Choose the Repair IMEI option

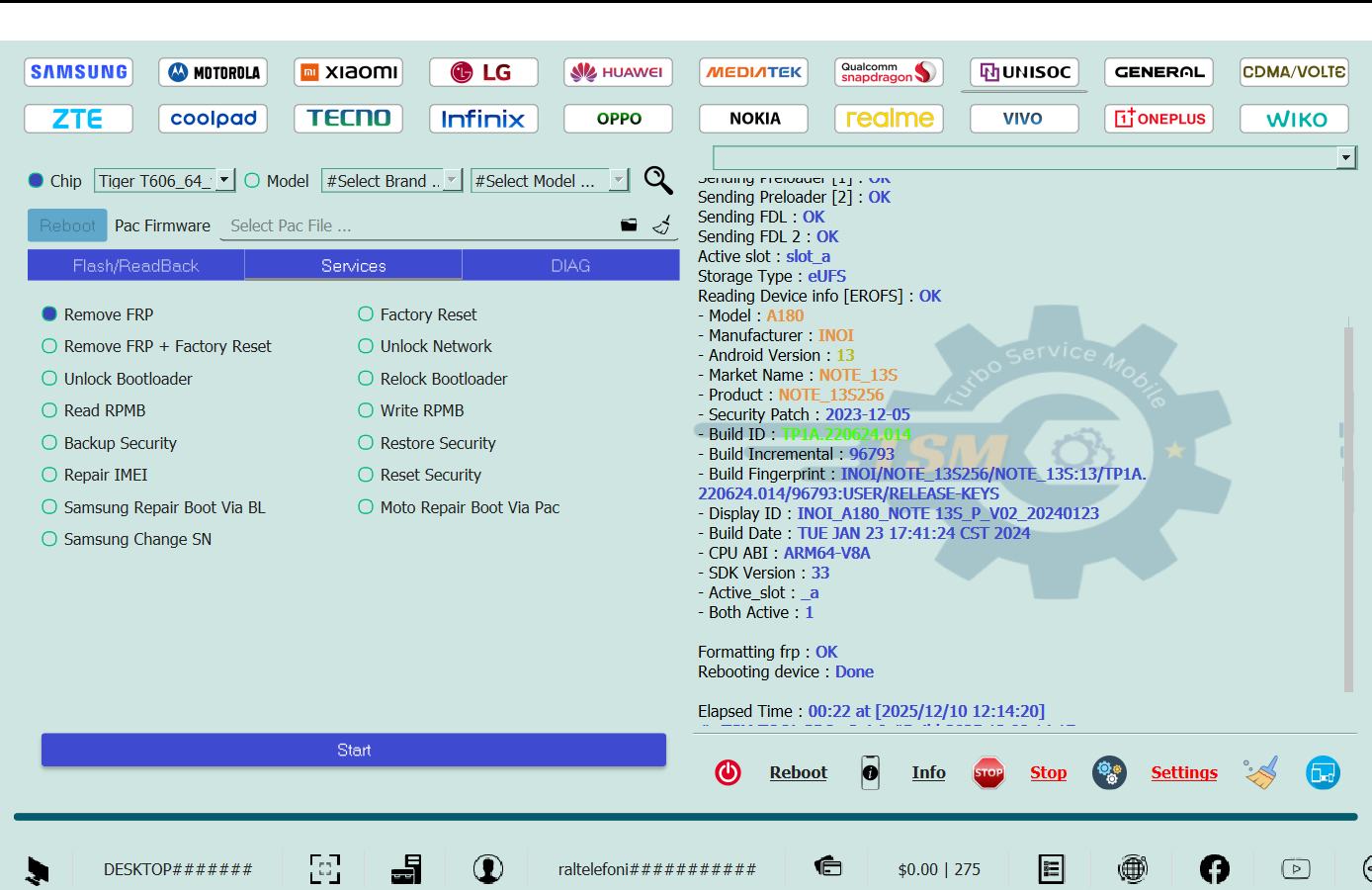tap(95, 475)
